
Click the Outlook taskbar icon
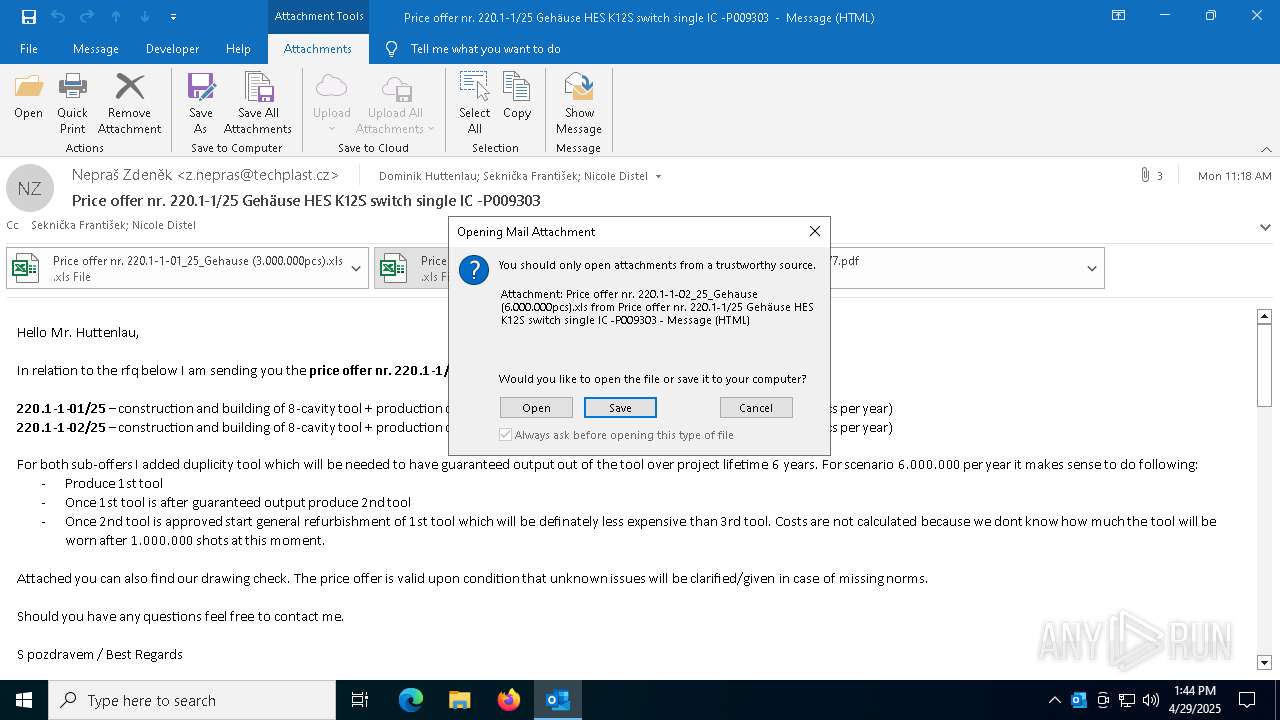point(557,700)
